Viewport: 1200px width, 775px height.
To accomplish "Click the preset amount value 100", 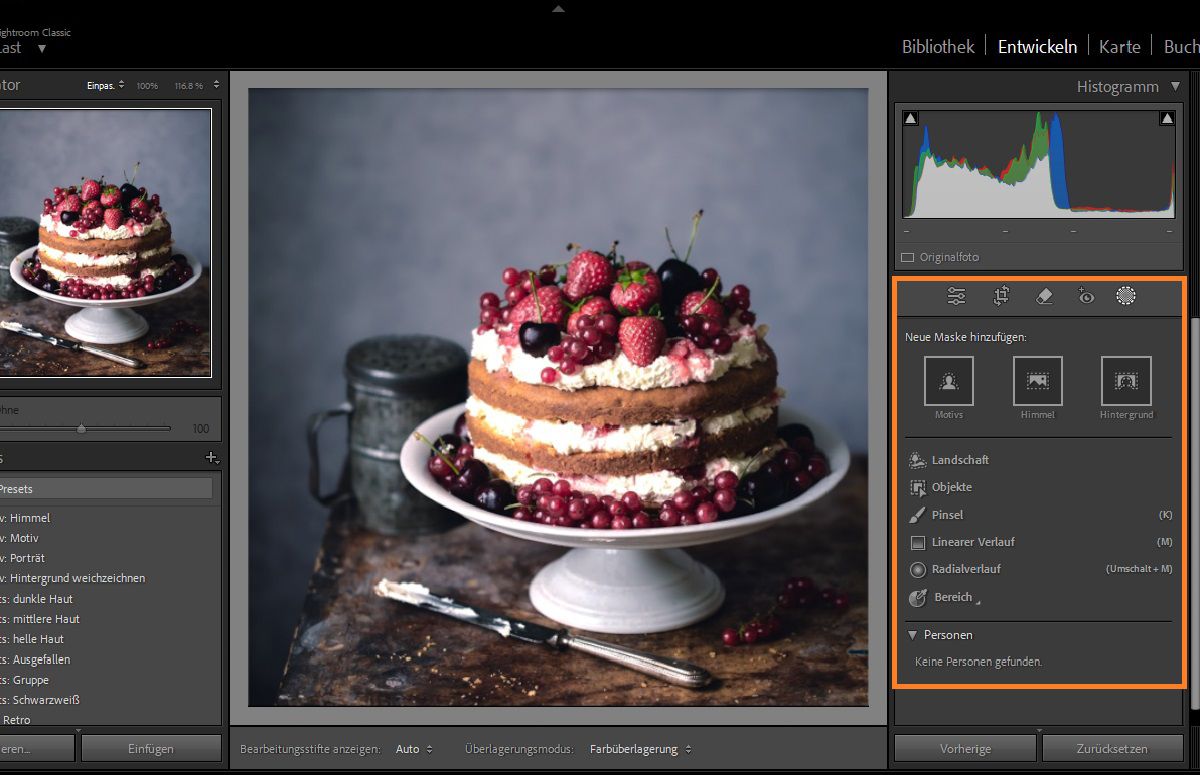I will 201,429.
